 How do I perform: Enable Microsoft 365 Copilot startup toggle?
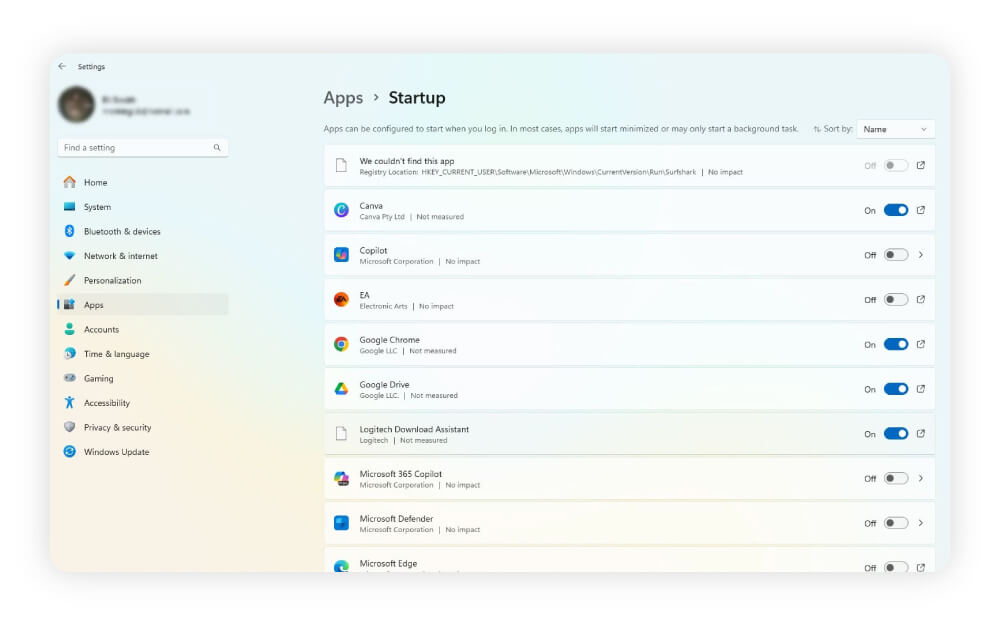[895, 478]
